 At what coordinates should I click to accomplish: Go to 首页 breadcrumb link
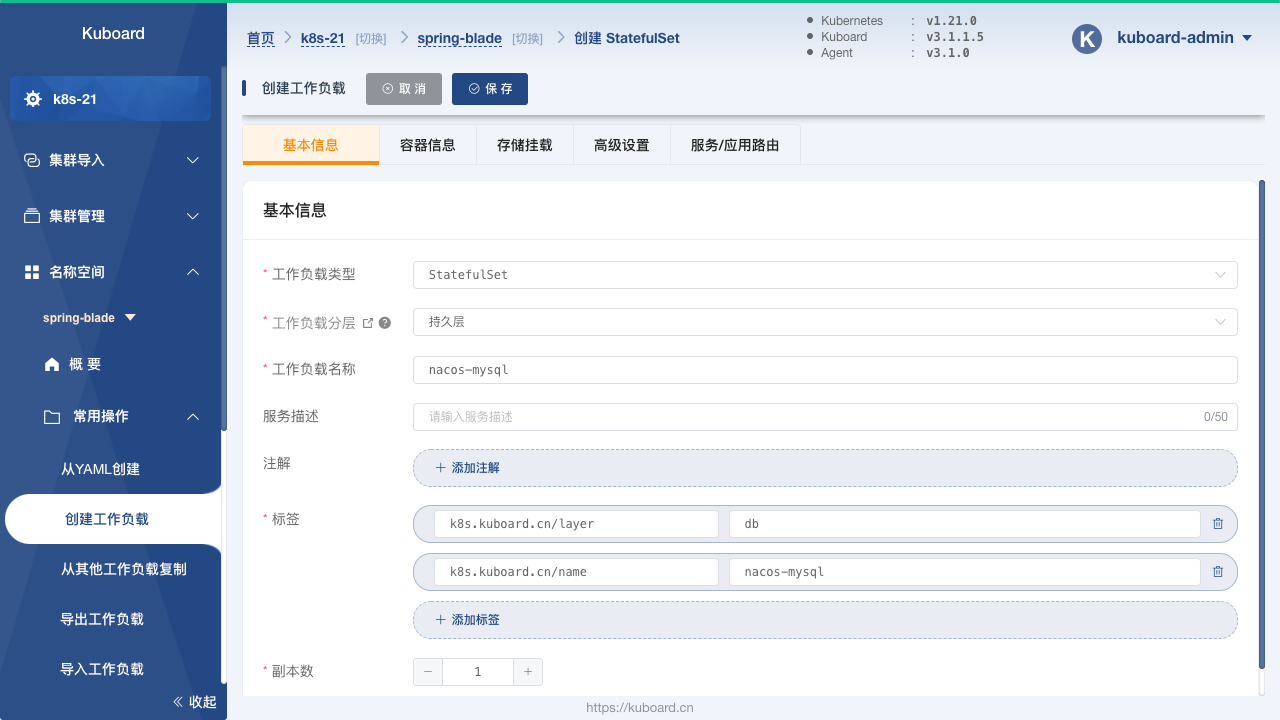pyautogui.click(x=261, y=39)
